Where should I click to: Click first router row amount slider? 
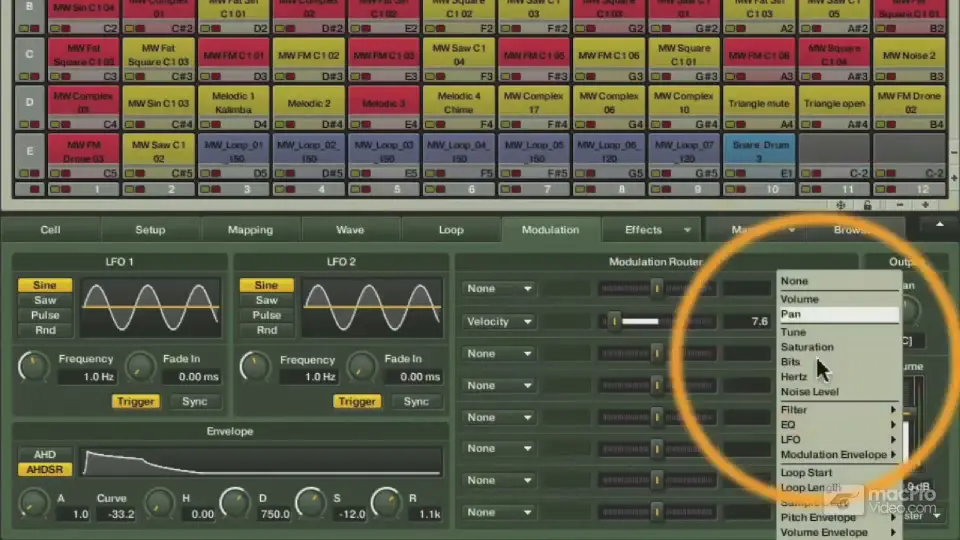[x=656, y=288]
